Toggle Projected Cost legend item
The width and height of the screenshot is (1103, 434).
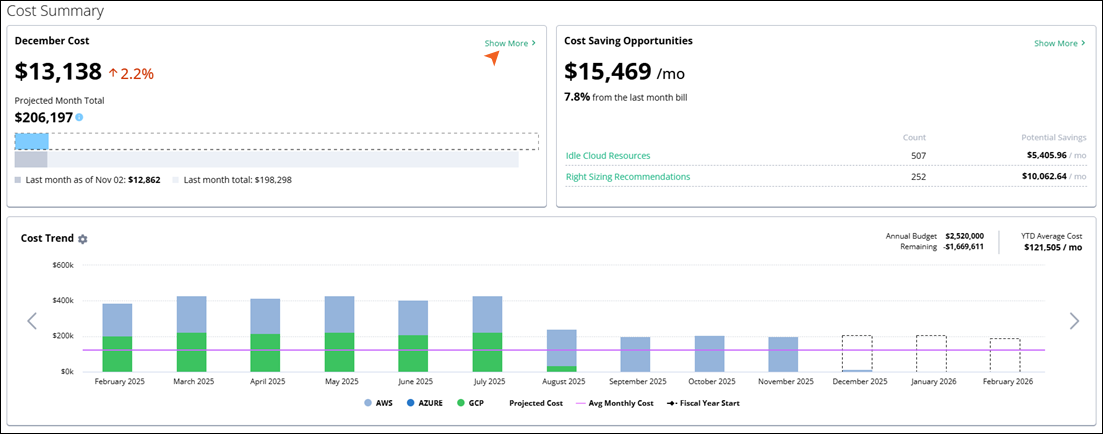pos(538,404)
